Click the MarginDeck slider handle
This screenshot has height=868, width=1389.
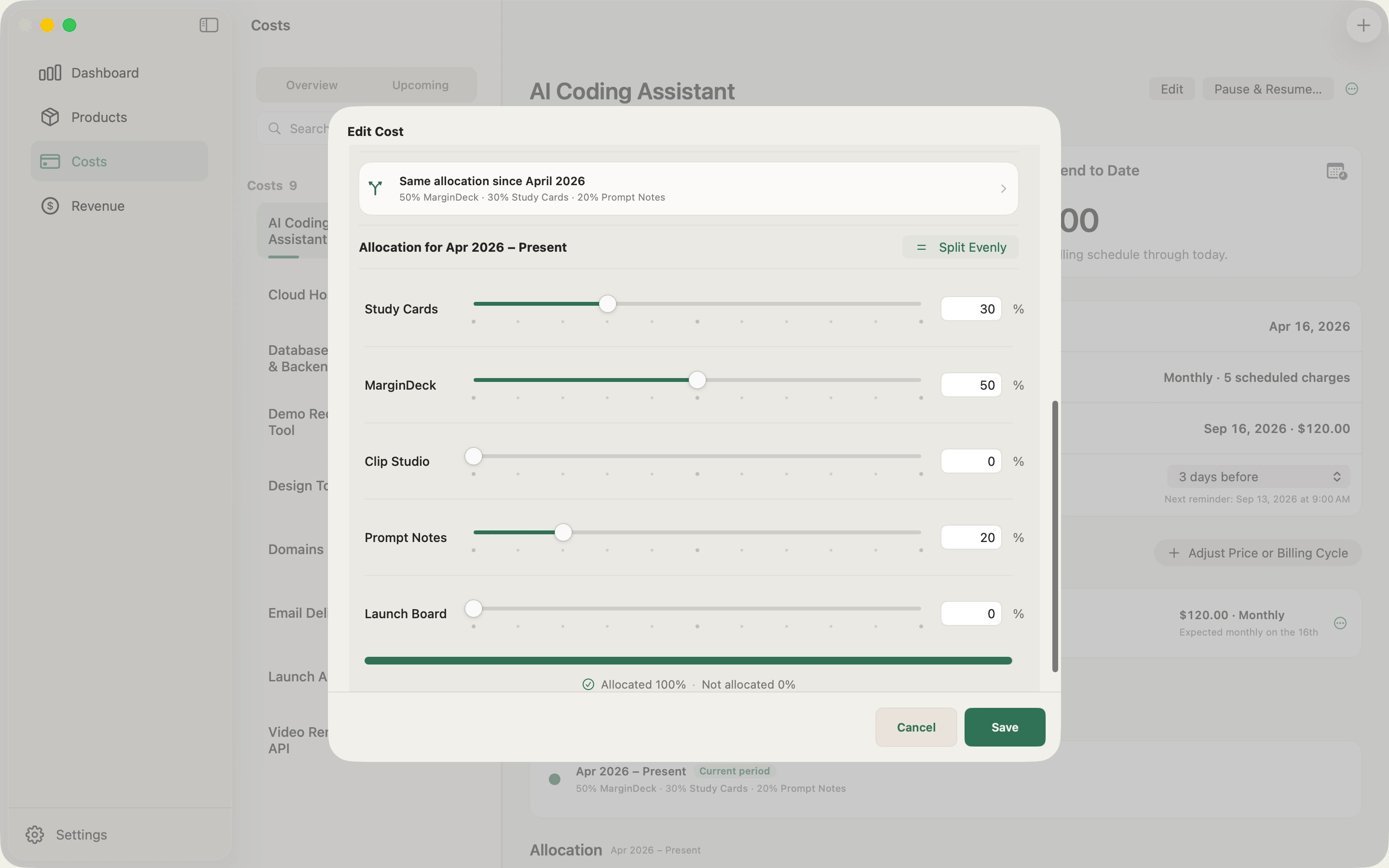pos(697,380)
